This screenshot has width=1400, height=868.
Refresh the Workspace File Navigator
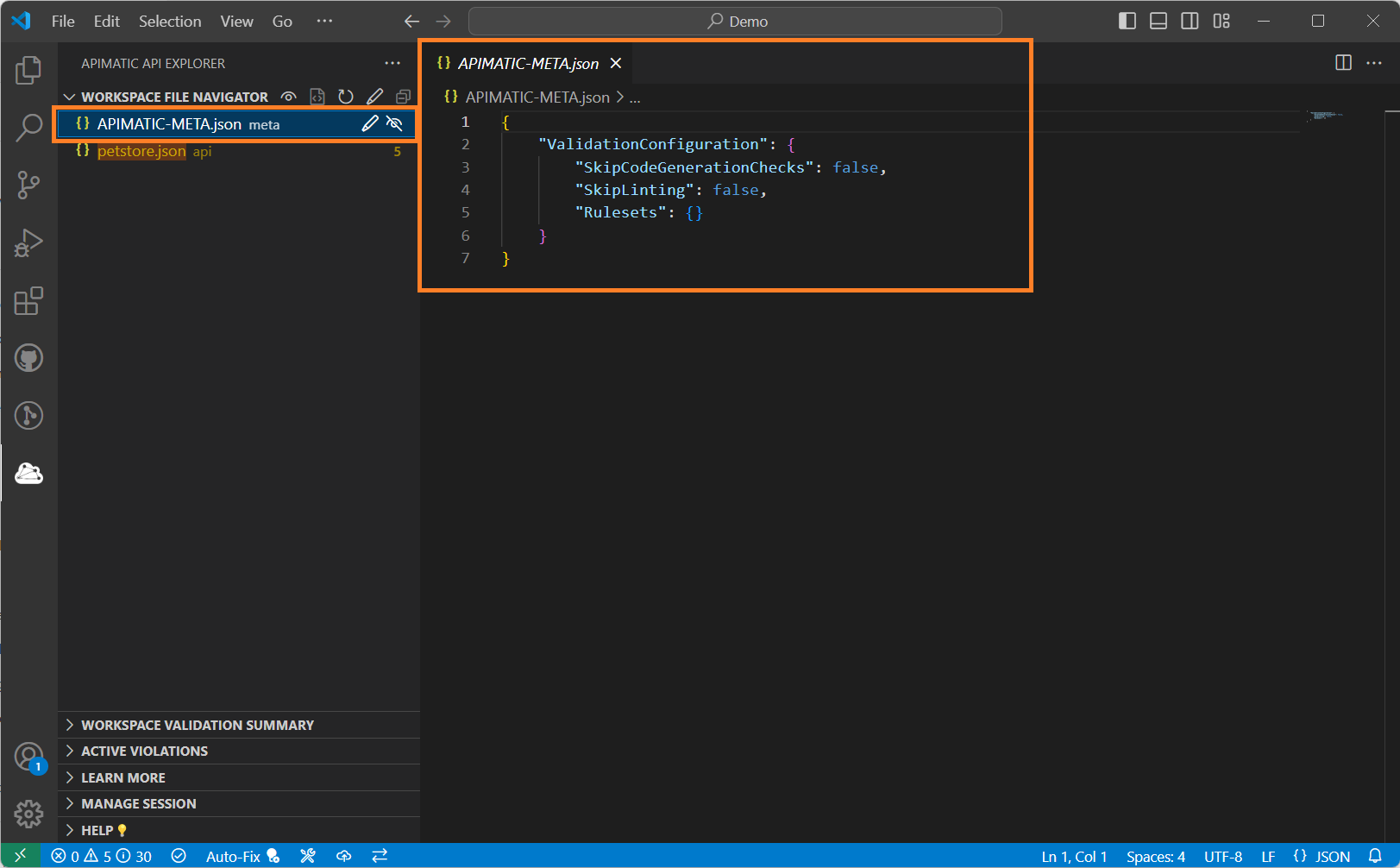tap(346, 97)
